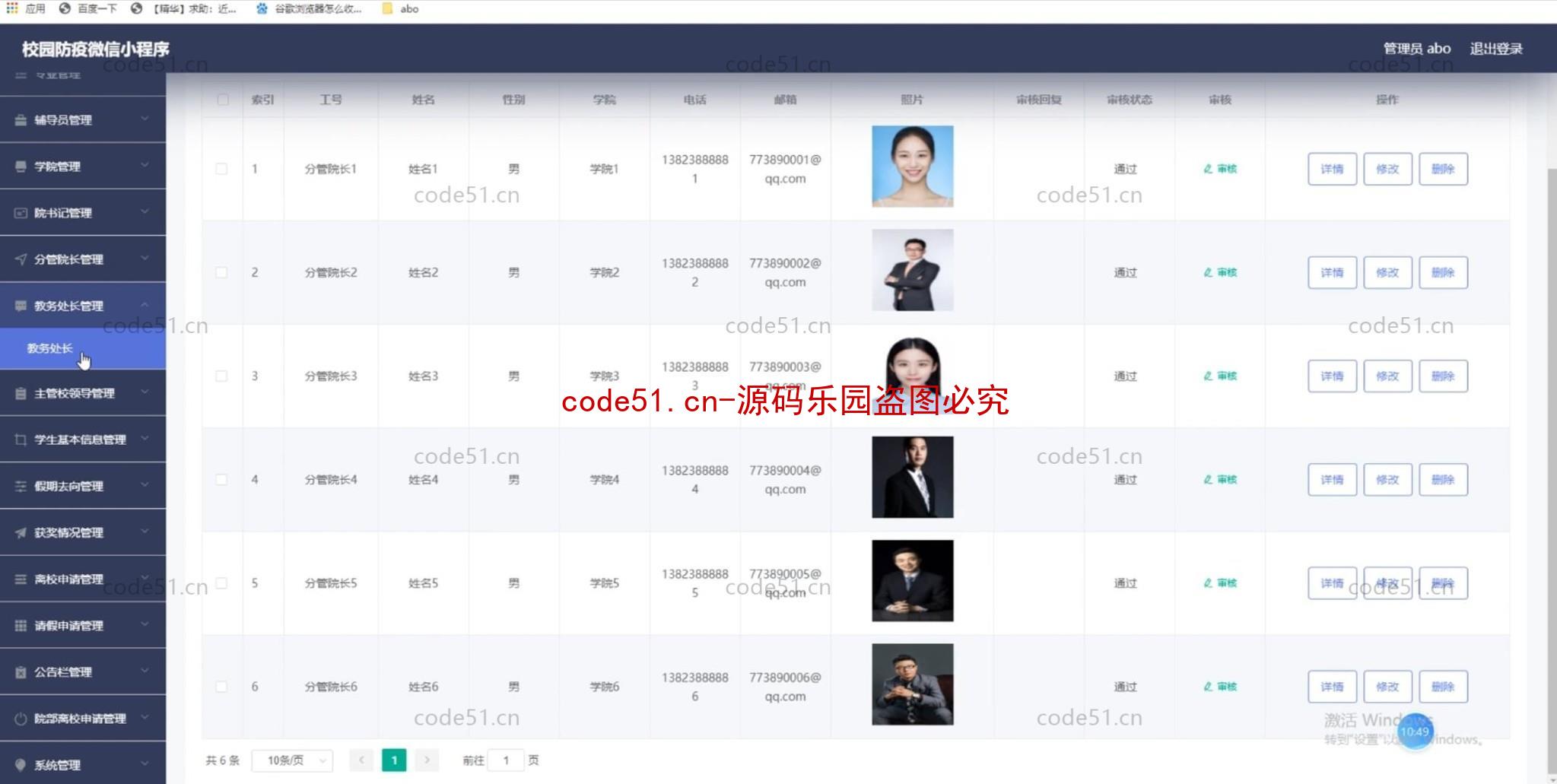Open the browser apps grid icon
Image resolution: width=1557 pixels, height=784 pixels.
(12, 8)
